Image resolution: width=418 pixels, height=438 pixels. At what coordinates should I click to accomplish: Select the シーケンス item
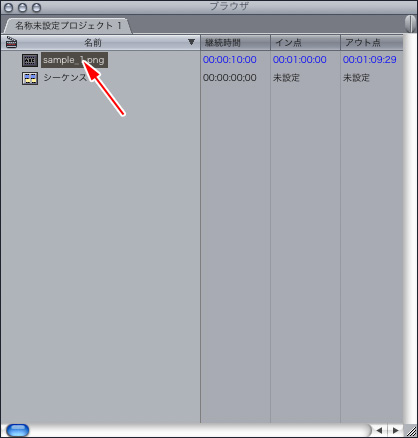[65, 78]
